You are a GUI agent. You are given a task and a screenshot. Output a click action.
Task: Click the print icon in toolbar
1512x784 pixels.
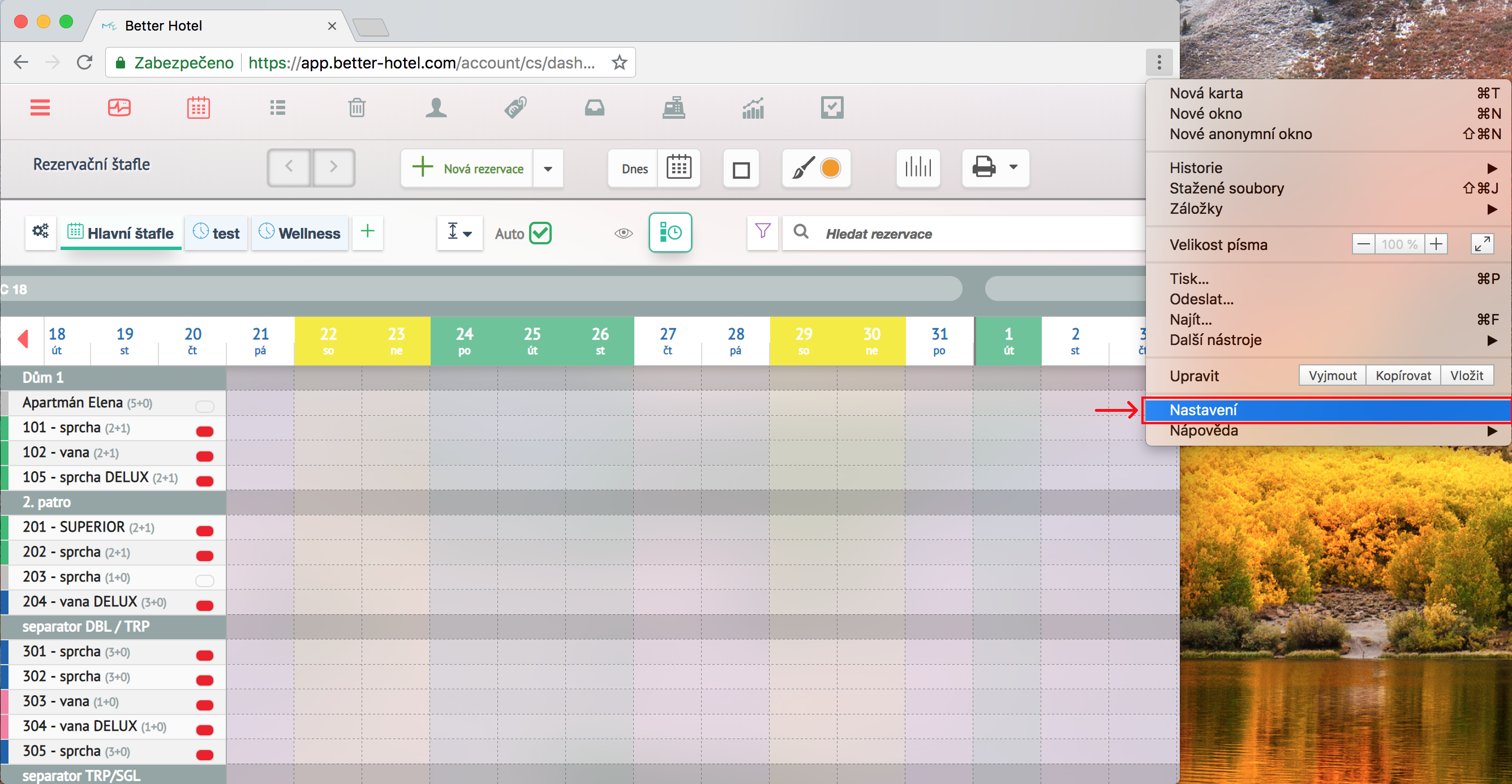pos(983,168)
